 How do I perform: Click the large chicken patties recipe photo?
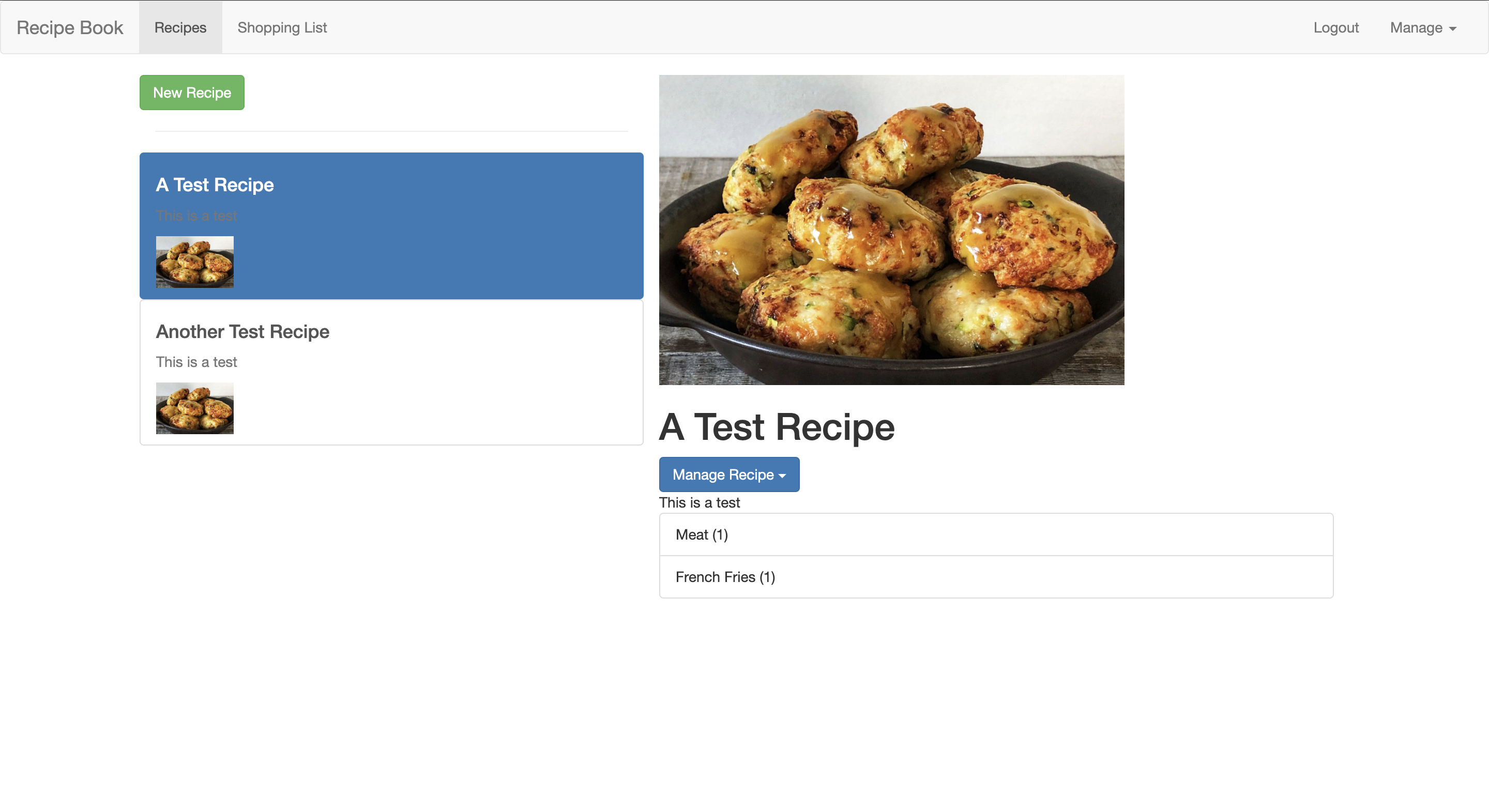[x=891, y=229]
